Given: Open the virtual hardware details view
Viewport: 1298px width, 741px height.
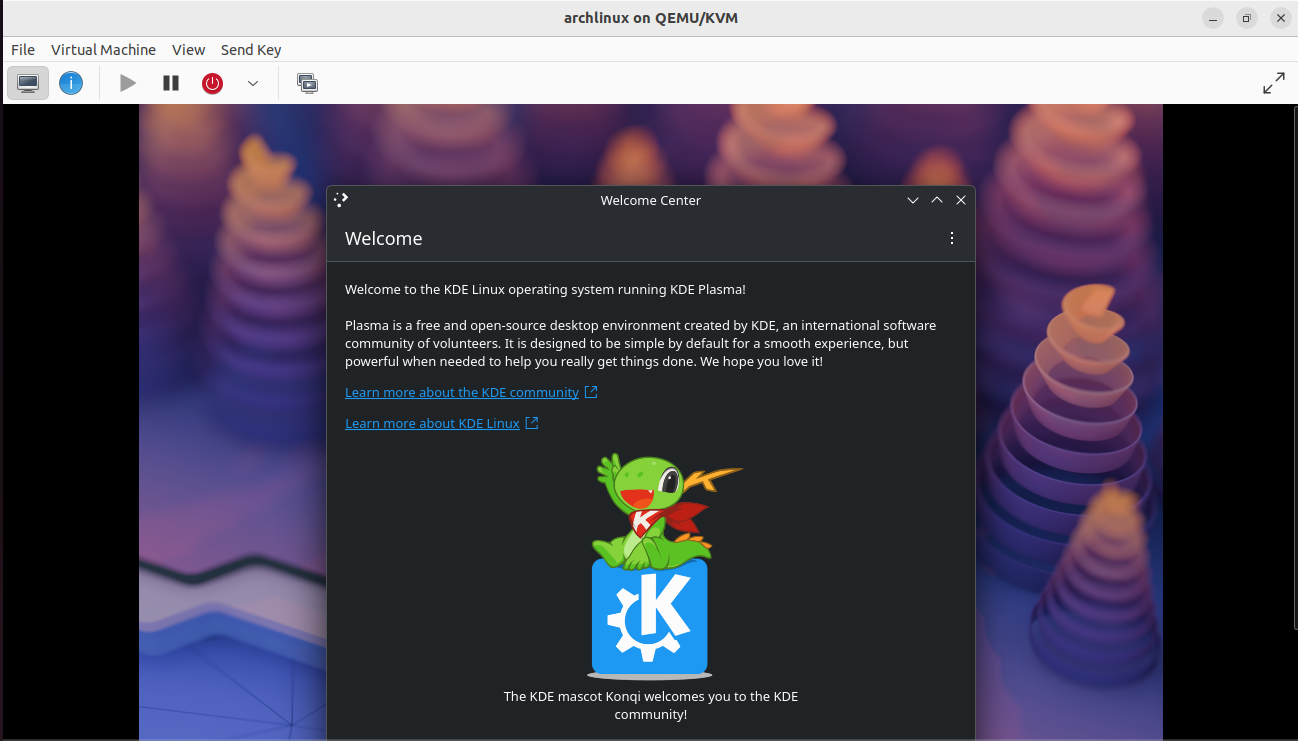Looking at the screenshot, I should (x=71, y=83).
